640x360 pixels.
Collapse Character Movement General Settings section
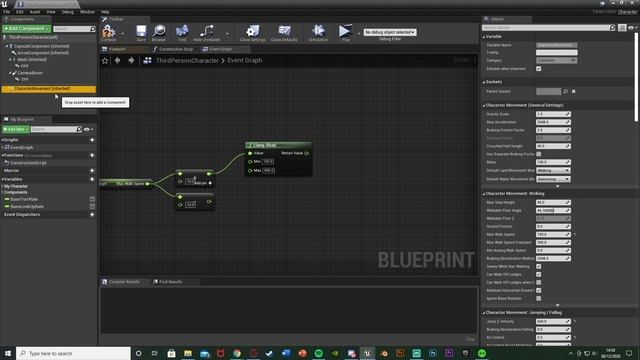point(484,106)
